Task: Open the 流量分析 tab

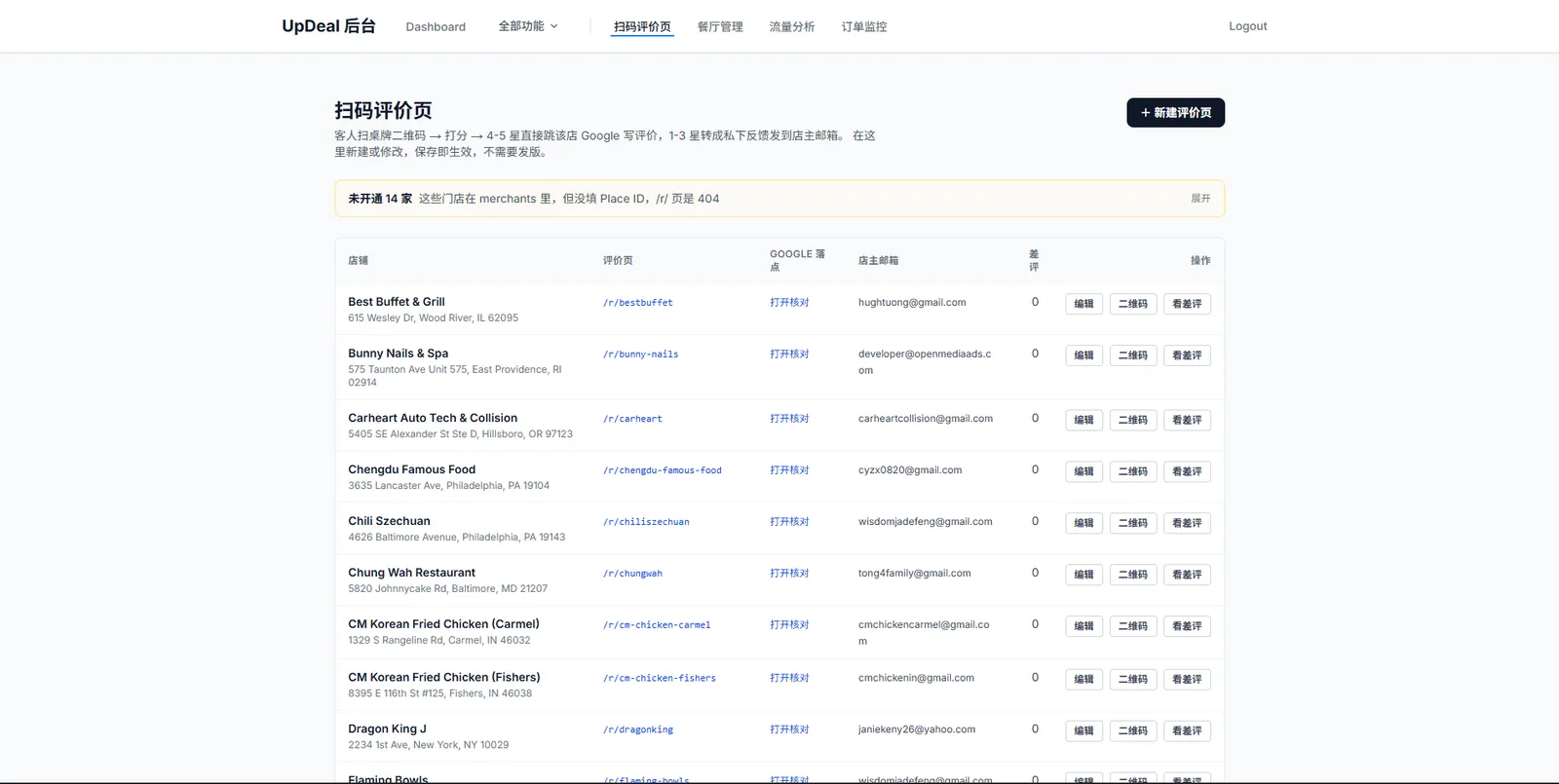Action: tap(792, 27)
